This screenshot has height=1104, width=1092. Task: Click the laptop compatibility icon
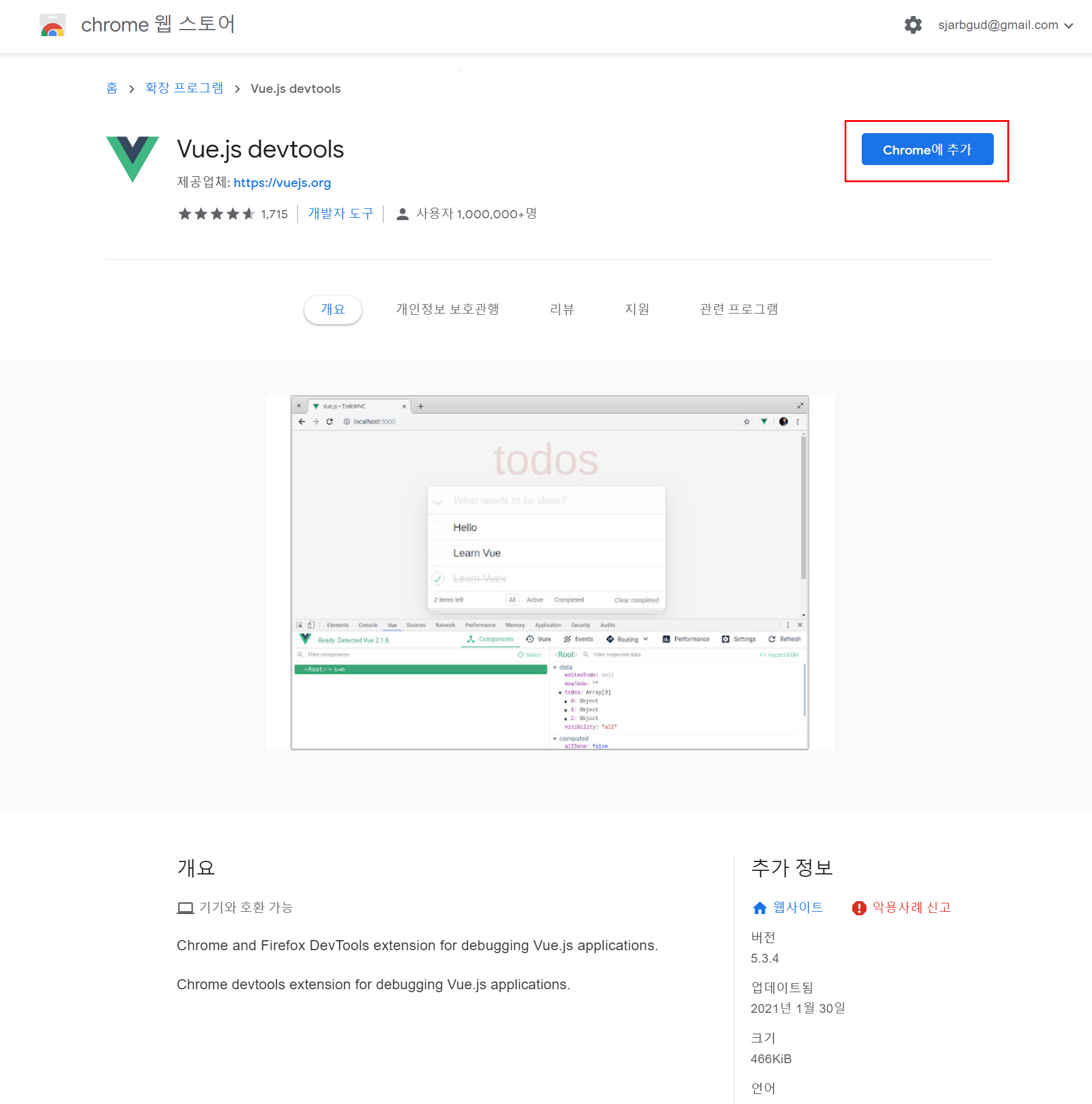[x=185, y=908]
